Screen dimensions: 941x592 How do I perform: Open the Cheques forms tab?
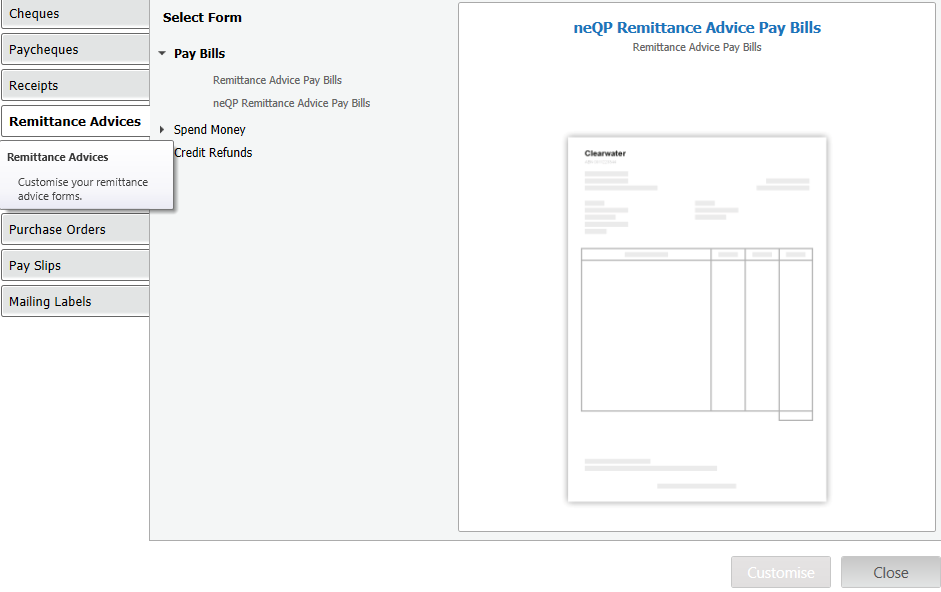pos(75,13)
